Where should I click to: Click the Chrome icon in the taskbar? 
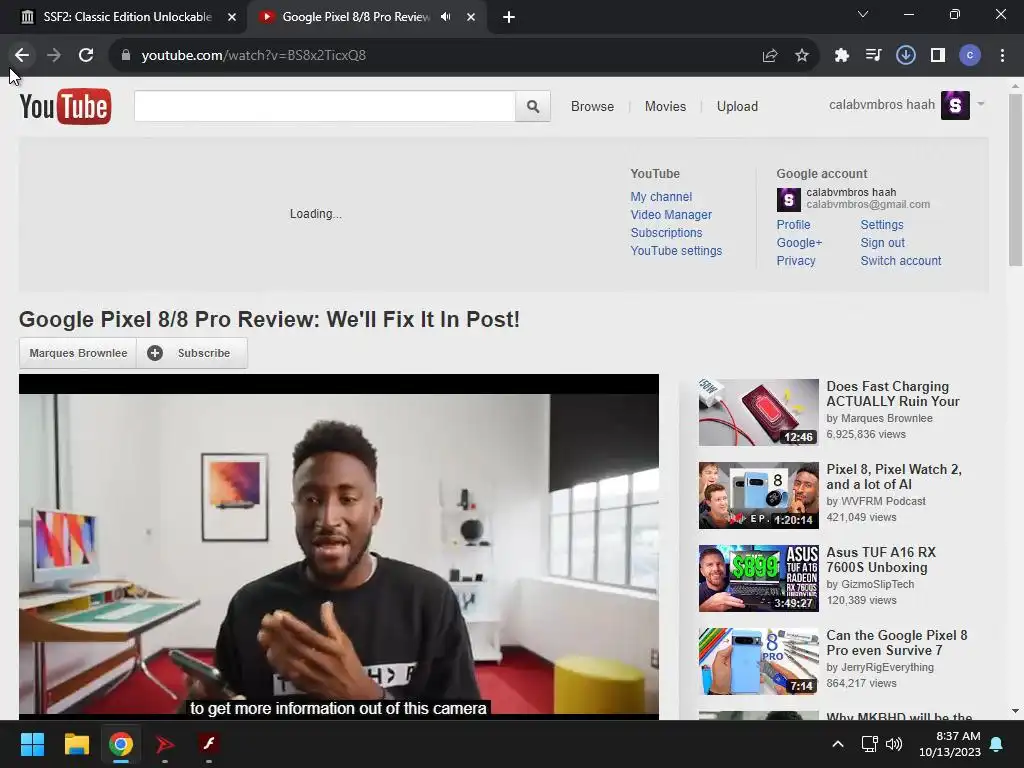click(x=121, y=744)
